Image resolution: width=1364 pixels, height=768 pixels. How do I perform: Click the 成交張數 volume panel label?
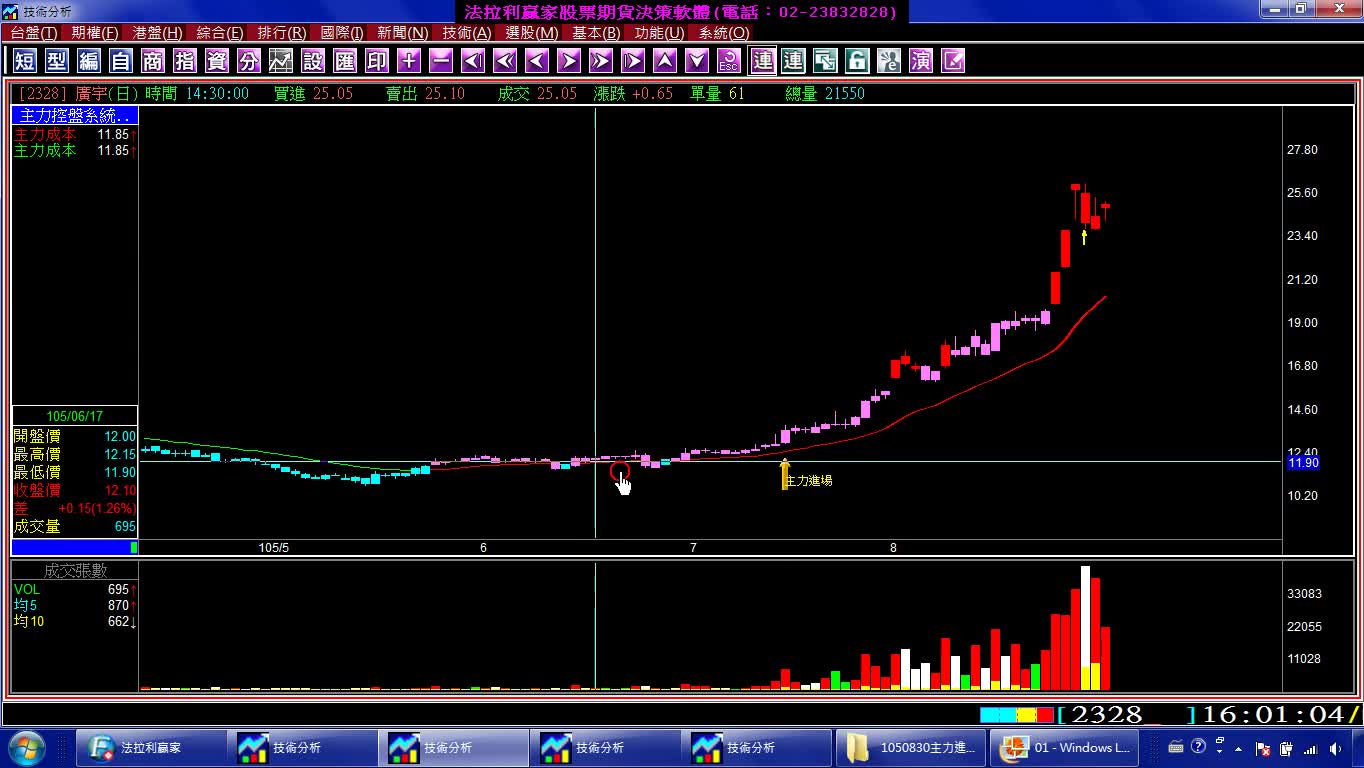(75, 571)
